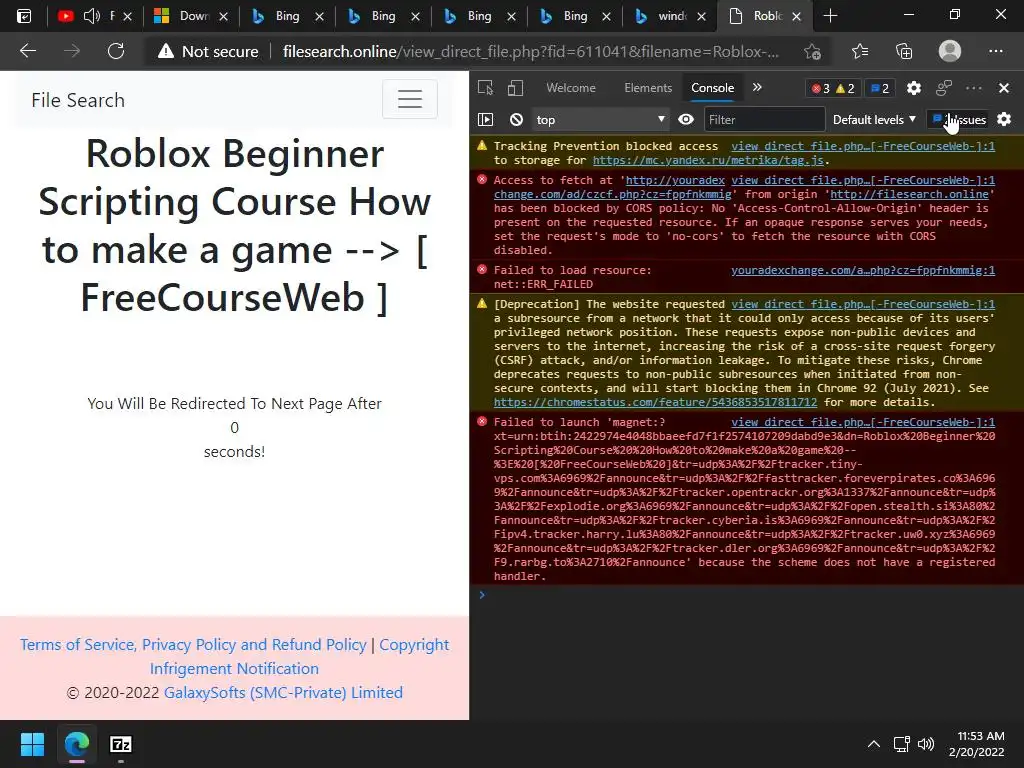The height and width of the screenshot is (768, 1024).
Task: Open the Default levels dropdown
Action: 874,120
